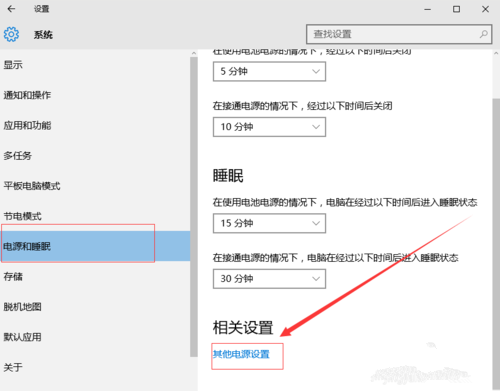Click the sidebar vertical scrollbar
The image size is (502, 391).
point(194,207)
